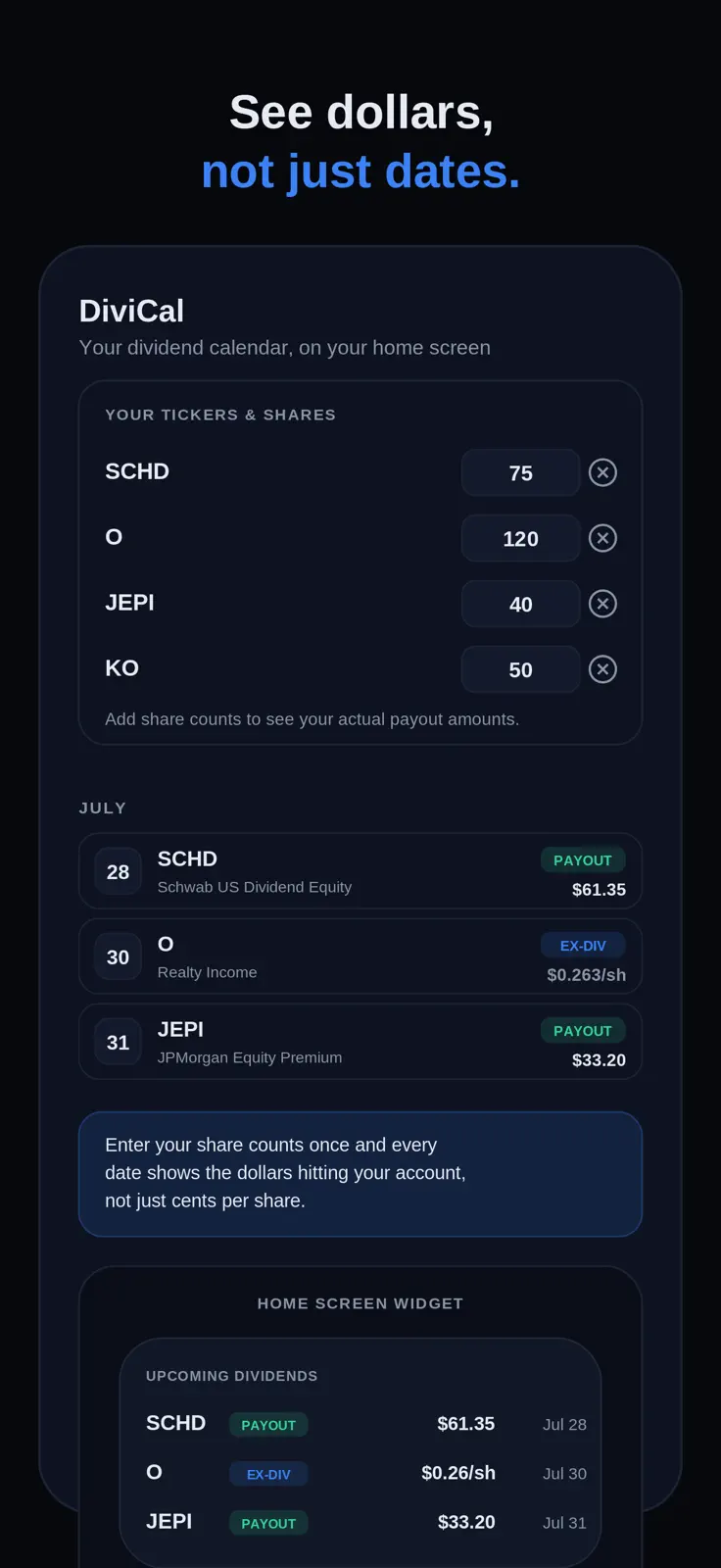
Task: Open the July 30 Realty Income entry
Action: click(x=360, y=956)
